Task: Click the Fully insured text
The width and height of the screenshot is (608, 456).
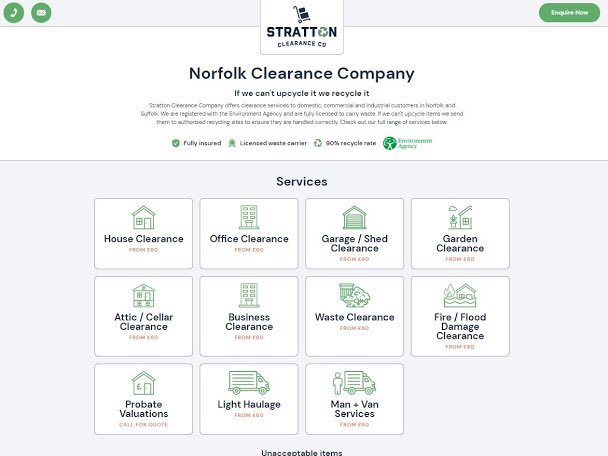Action: tap(202, 143)
